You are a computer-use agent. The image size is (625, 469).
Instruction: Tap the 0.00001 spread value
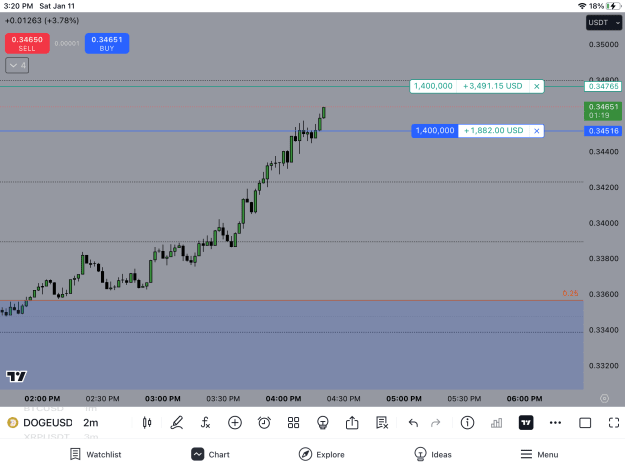tap(67, 43)
